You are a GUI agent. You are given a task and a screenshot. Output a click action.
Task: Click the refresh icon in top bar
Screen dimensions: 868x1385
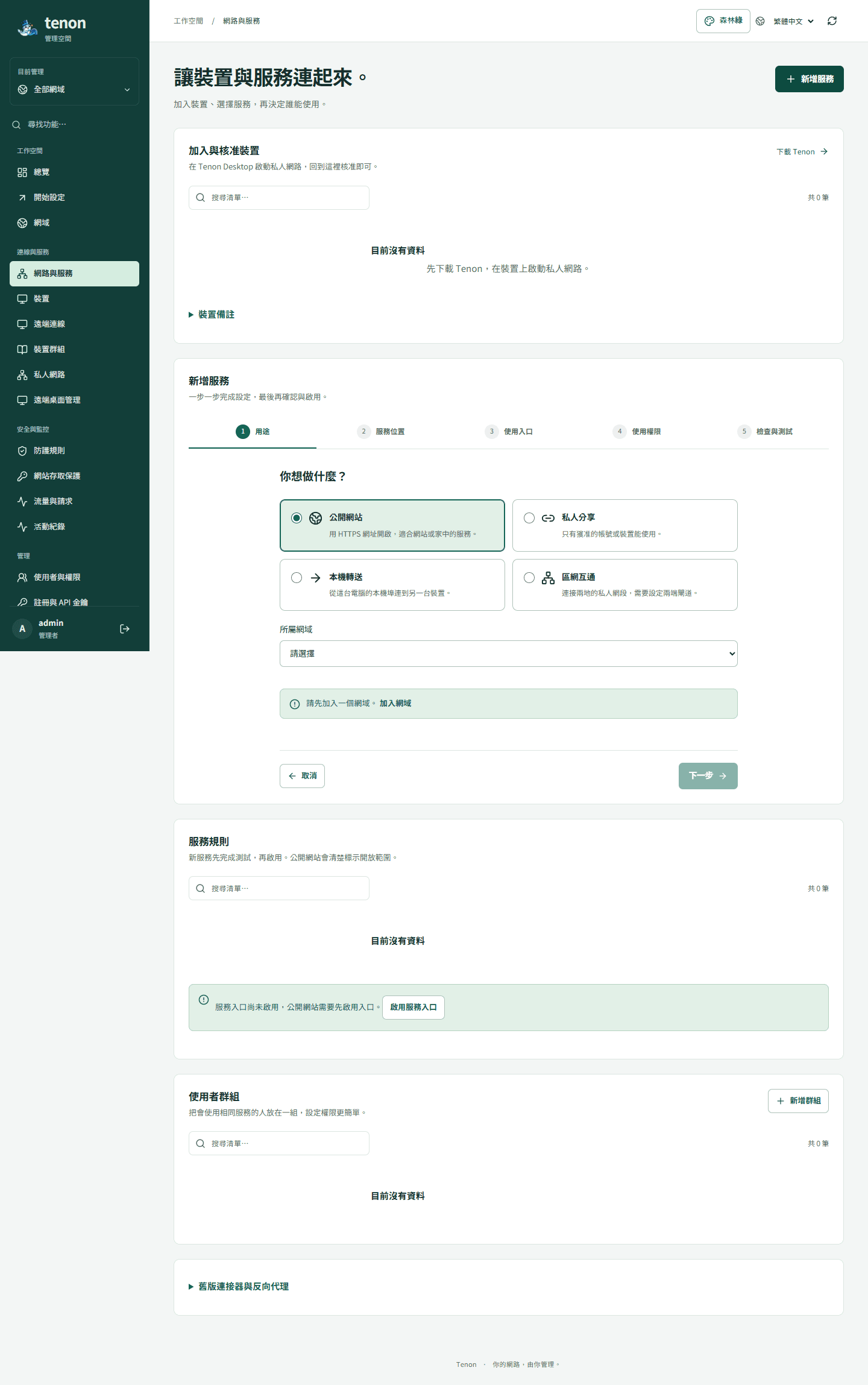click(x=832, y=21)
